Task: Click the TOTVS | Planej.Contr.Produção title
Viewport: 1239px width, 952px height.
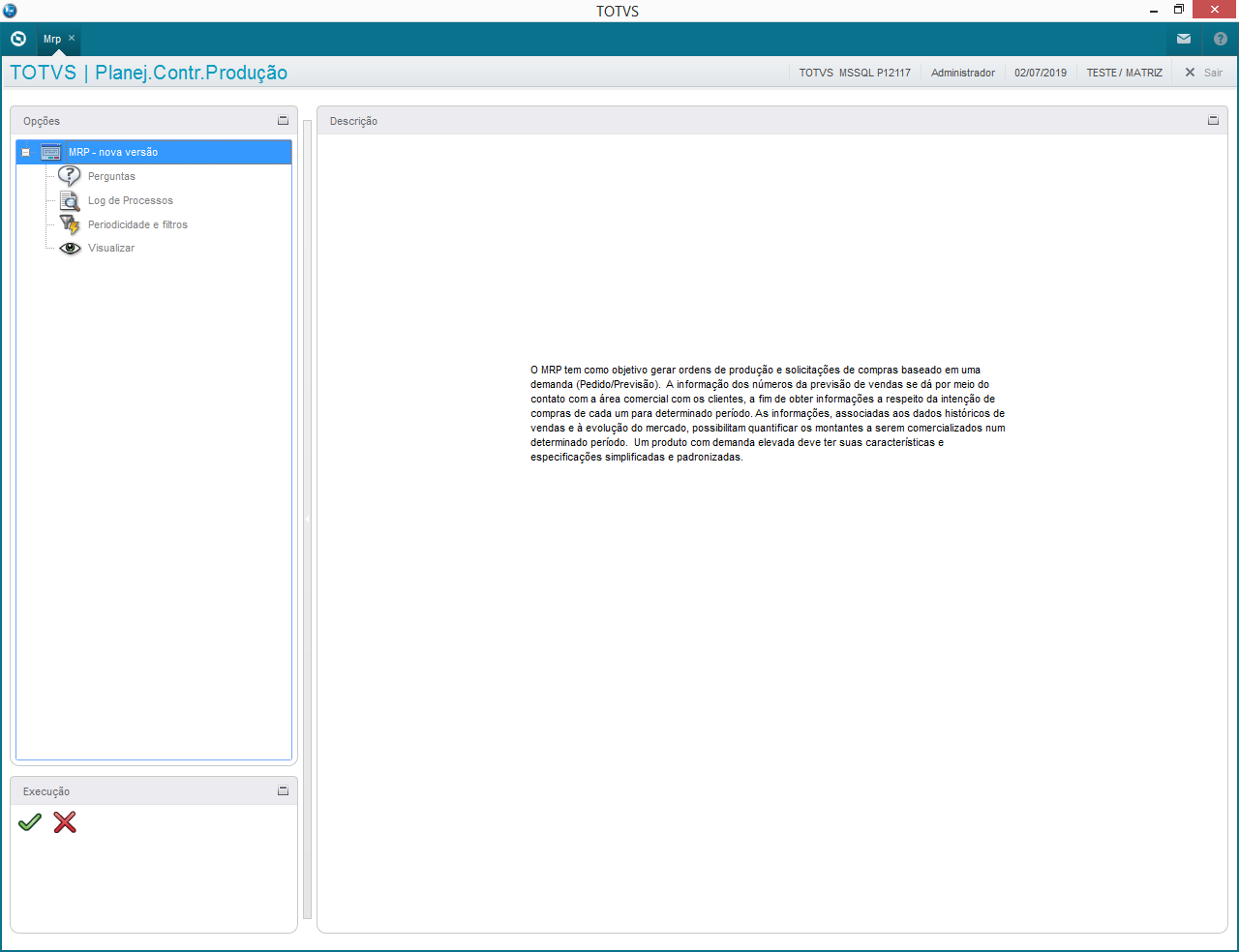Action: coord(149,73)
